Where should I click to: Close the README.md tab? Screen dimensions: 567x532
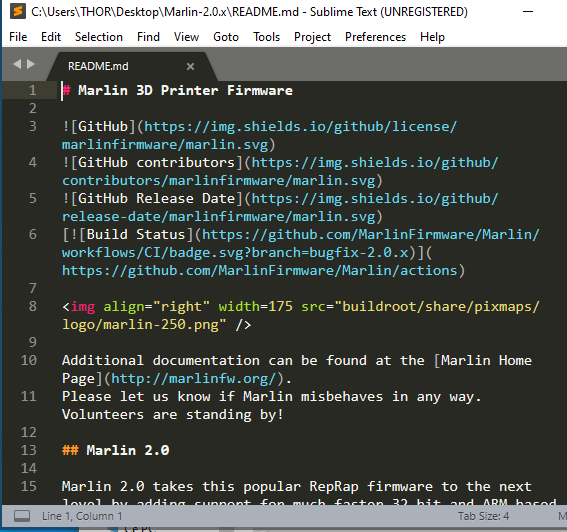click(190, 67)
